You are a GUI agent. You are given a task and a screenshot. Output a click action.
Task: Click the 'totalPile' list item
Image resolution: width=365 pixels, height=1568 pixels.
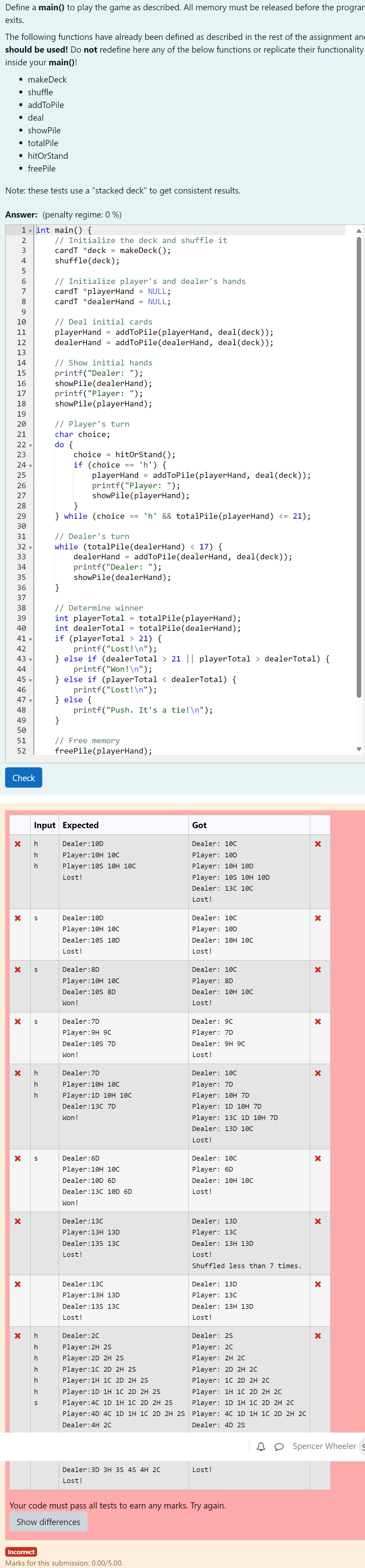[43, 144]
